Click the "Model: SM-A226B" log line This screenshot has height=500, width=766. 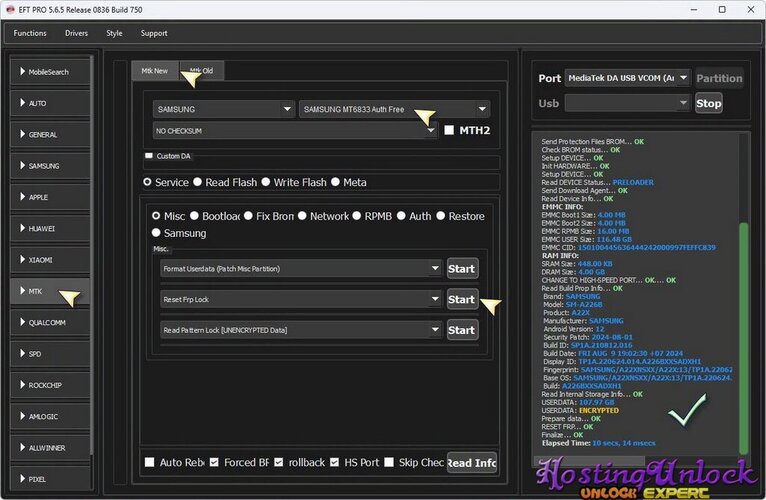pos(573,304)
